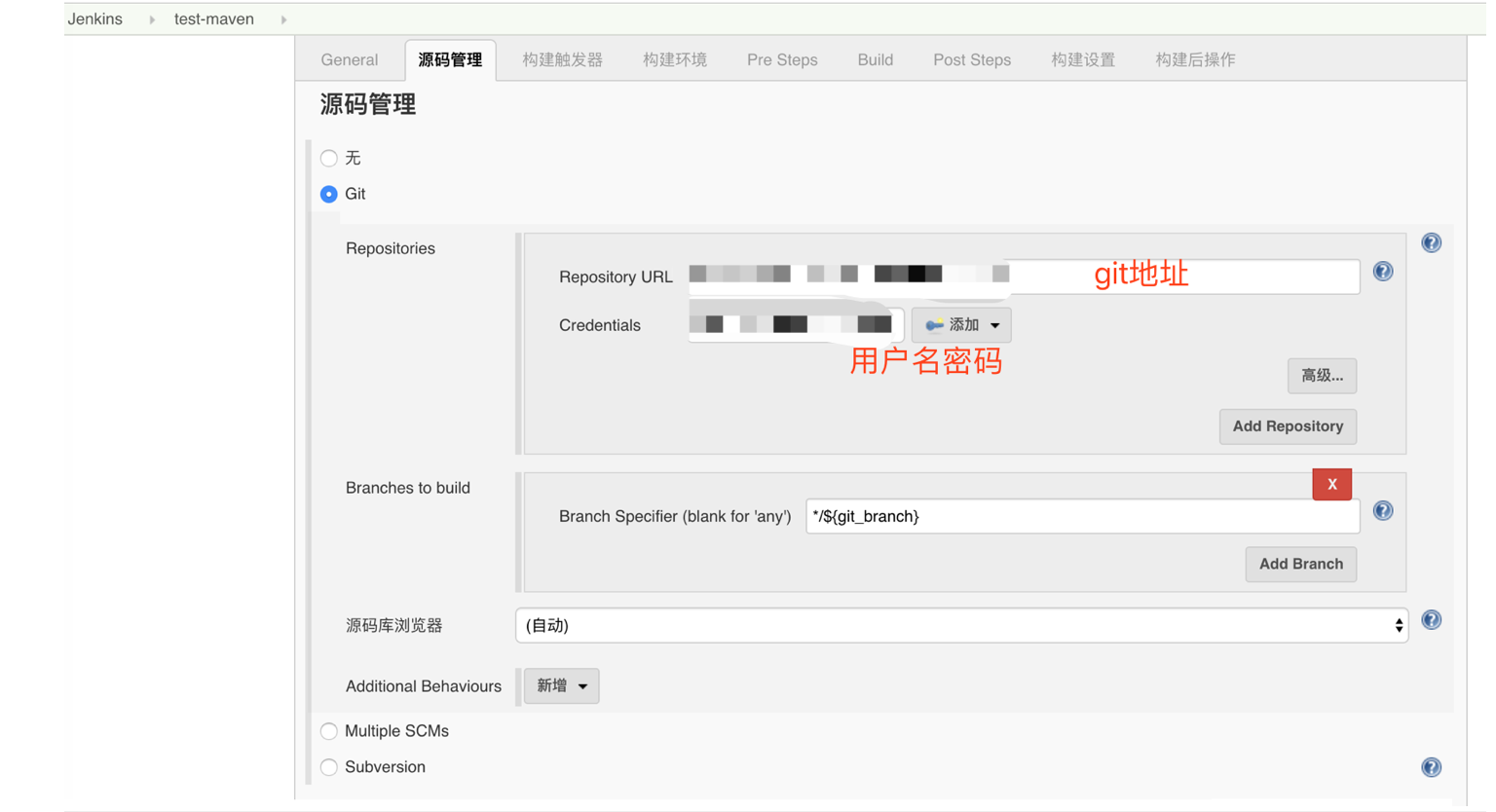Expand the 源码库浏览器 (自动) select box
This screenshot has width=1496, height=812.
961,625
